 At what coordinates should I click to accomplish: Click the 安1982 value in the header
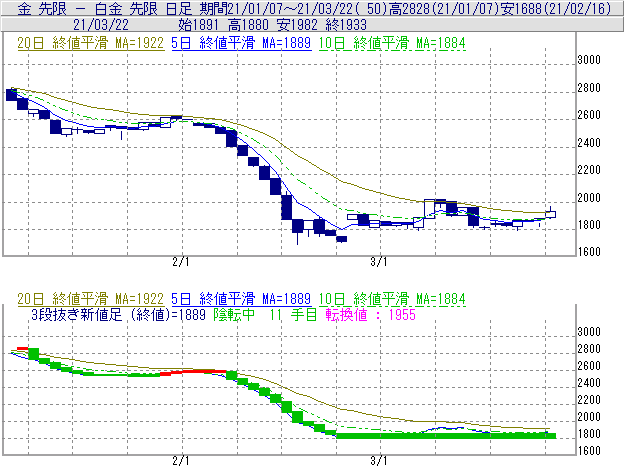coord(297,25)
